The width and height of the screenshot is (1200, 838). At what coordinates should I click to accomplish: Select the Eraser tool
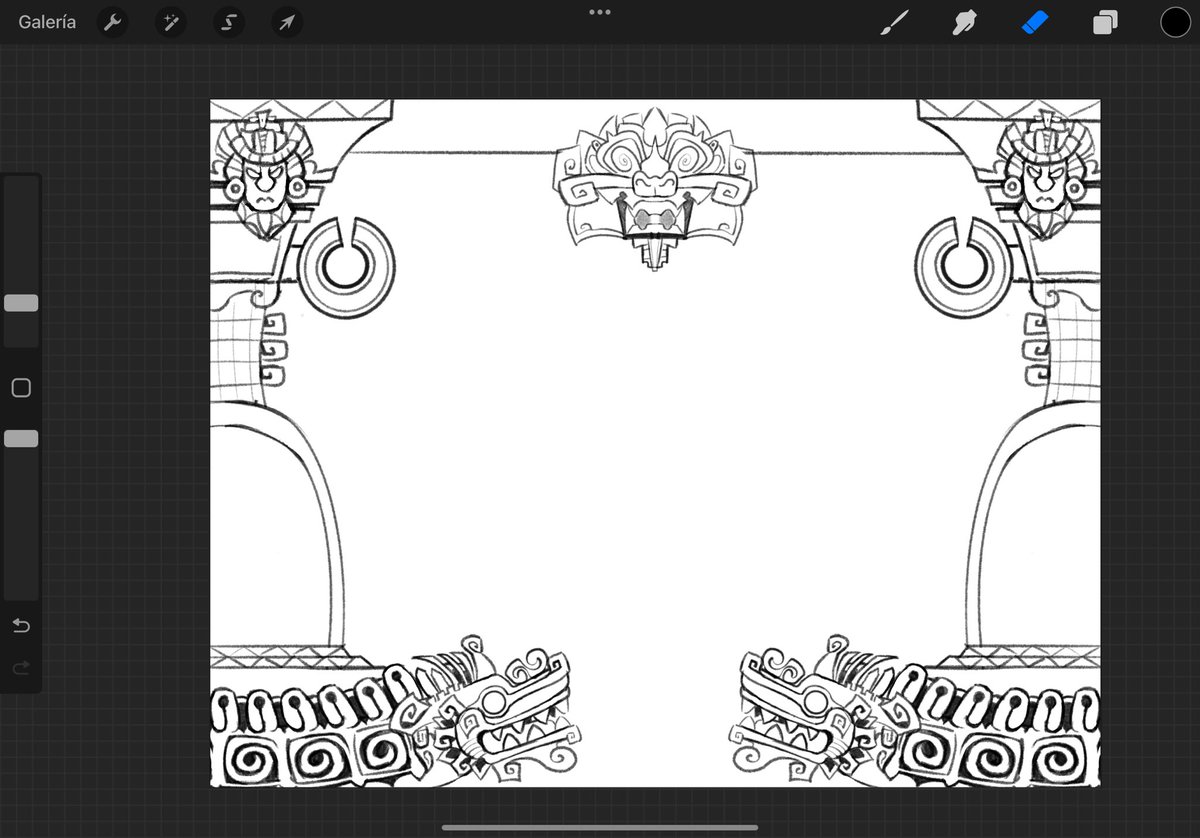pyautogui.click(x=1036, y=21)
